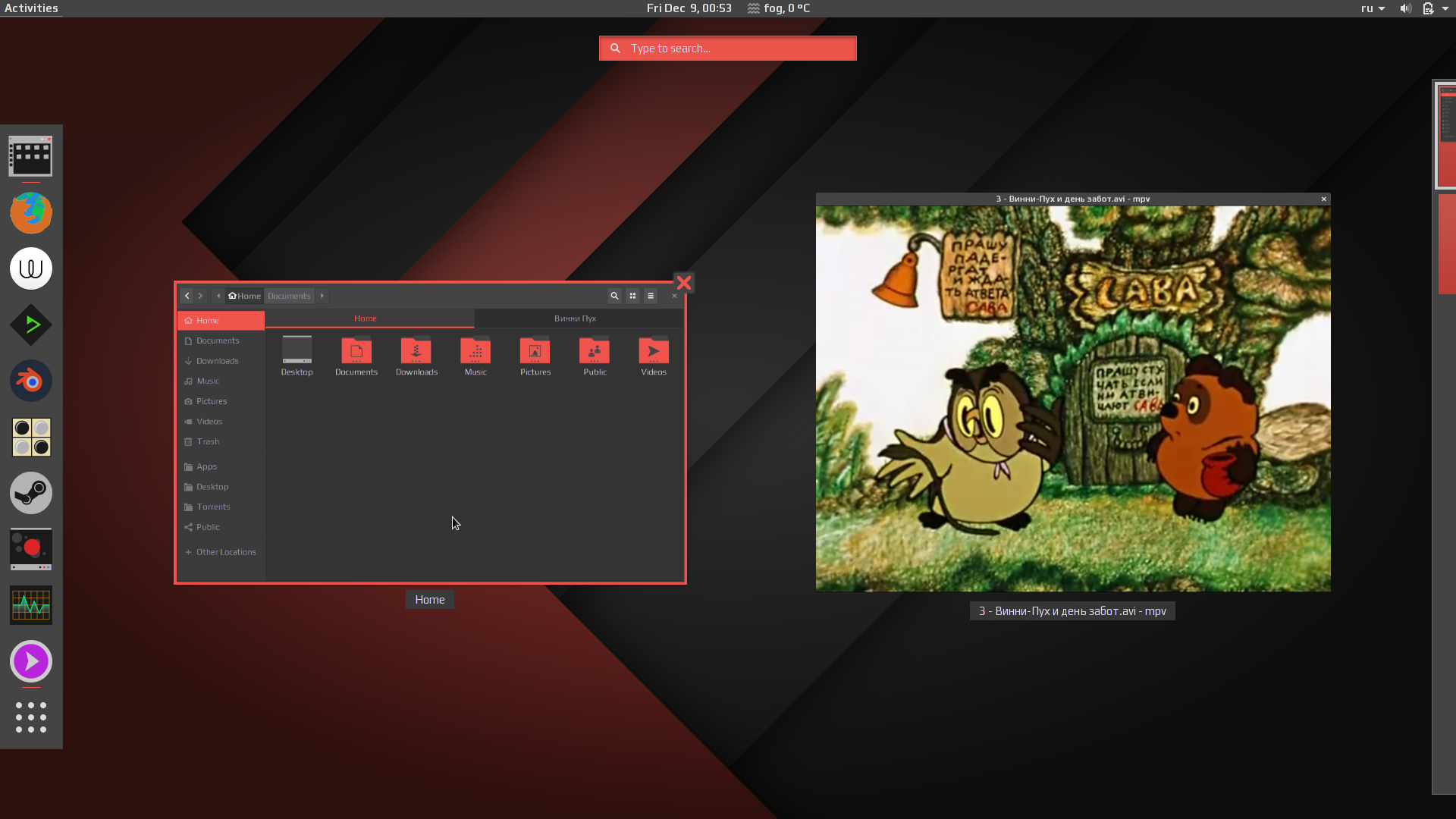Screen dimensions: 1456x819
Task: Open the red dot screen recorder icon
Action: pyautogui.click(x=31, y=549)
